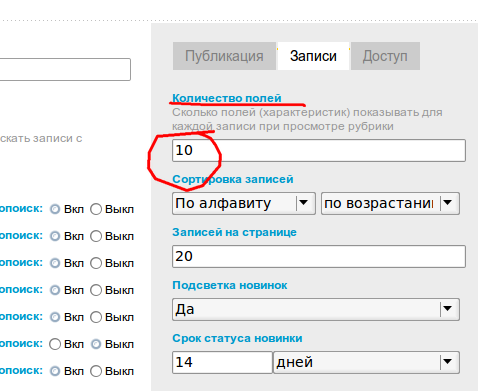478x391 pixels.
Task: Open the По алфавиту sort dropdown
Action: tap(244, 203)
